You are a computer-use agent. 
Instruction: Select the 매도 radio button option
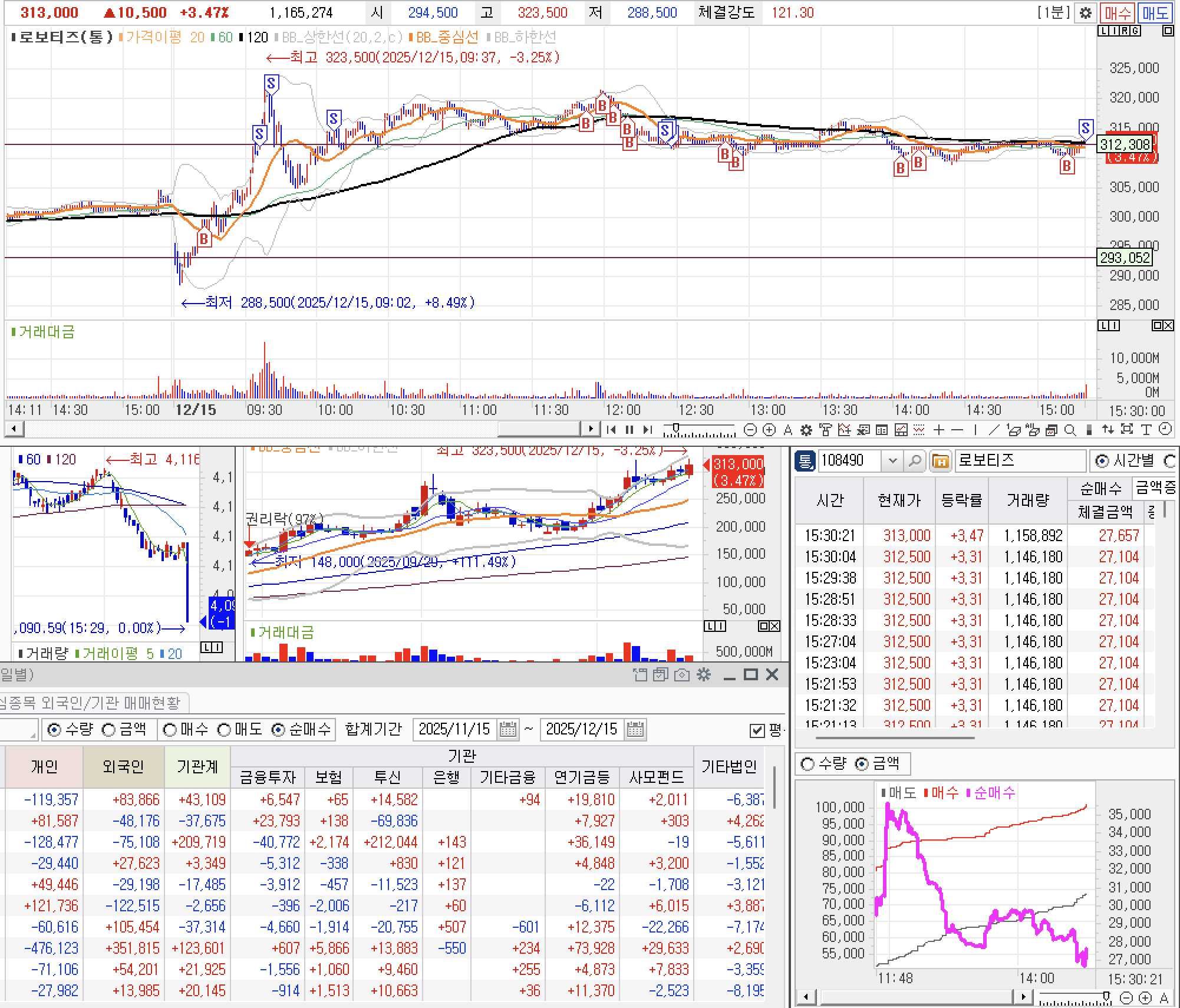[225, 730]
